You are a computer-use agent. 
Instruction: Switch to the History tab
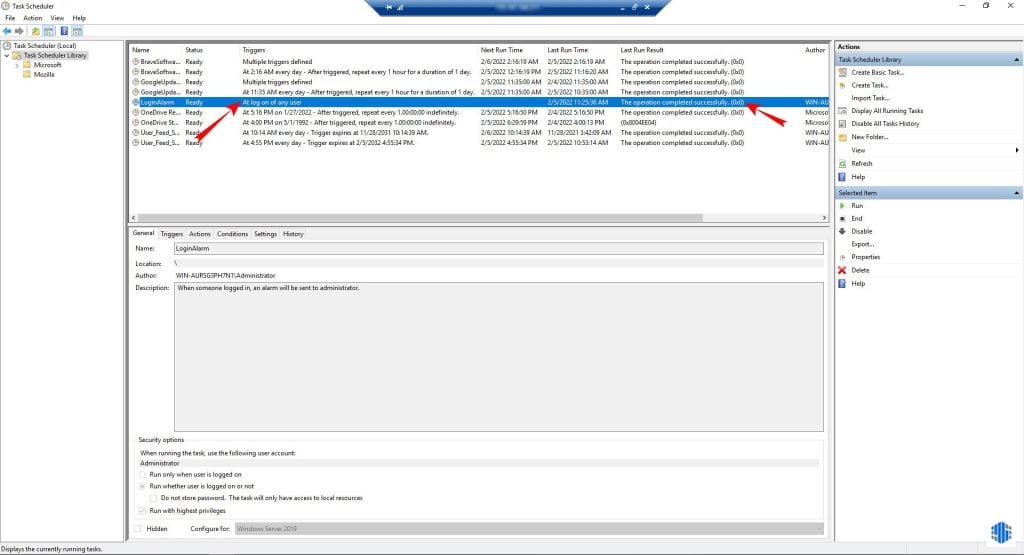pyautogui.click(x=293, y=234)
